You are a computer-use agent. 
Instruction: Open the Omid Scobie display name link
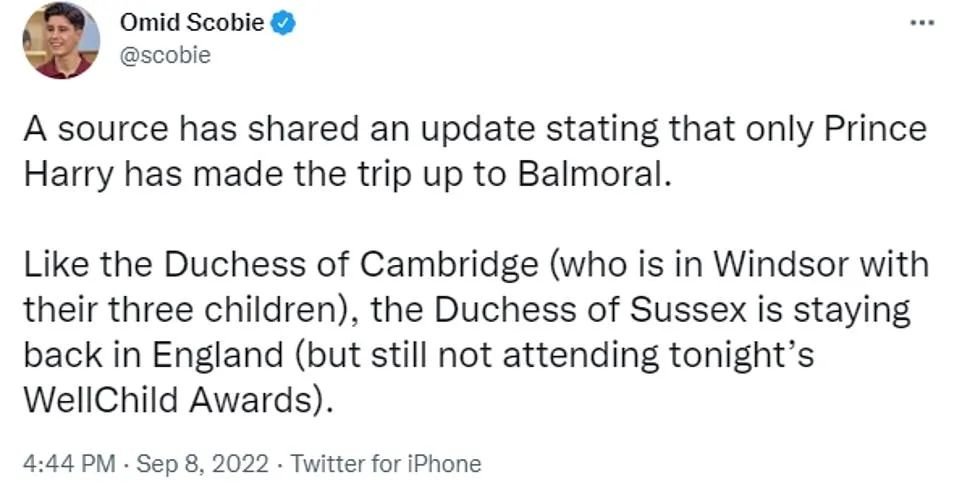tap(192, 23)
